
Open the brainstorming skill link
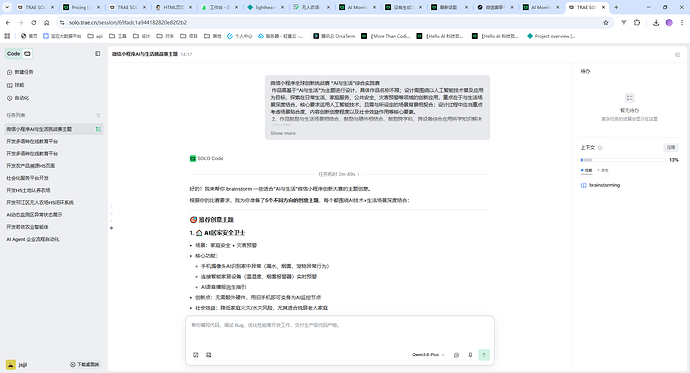pos(601,185)
